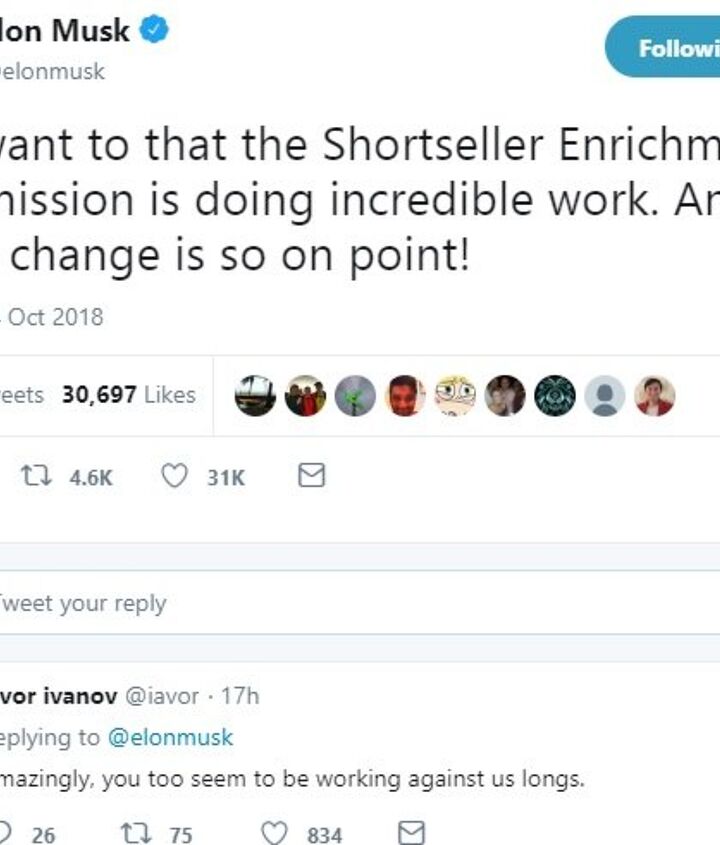The height and width of the screenshot is (845, 720).
Task: Open the teal-patterned liker avatar
Action: 555,396
